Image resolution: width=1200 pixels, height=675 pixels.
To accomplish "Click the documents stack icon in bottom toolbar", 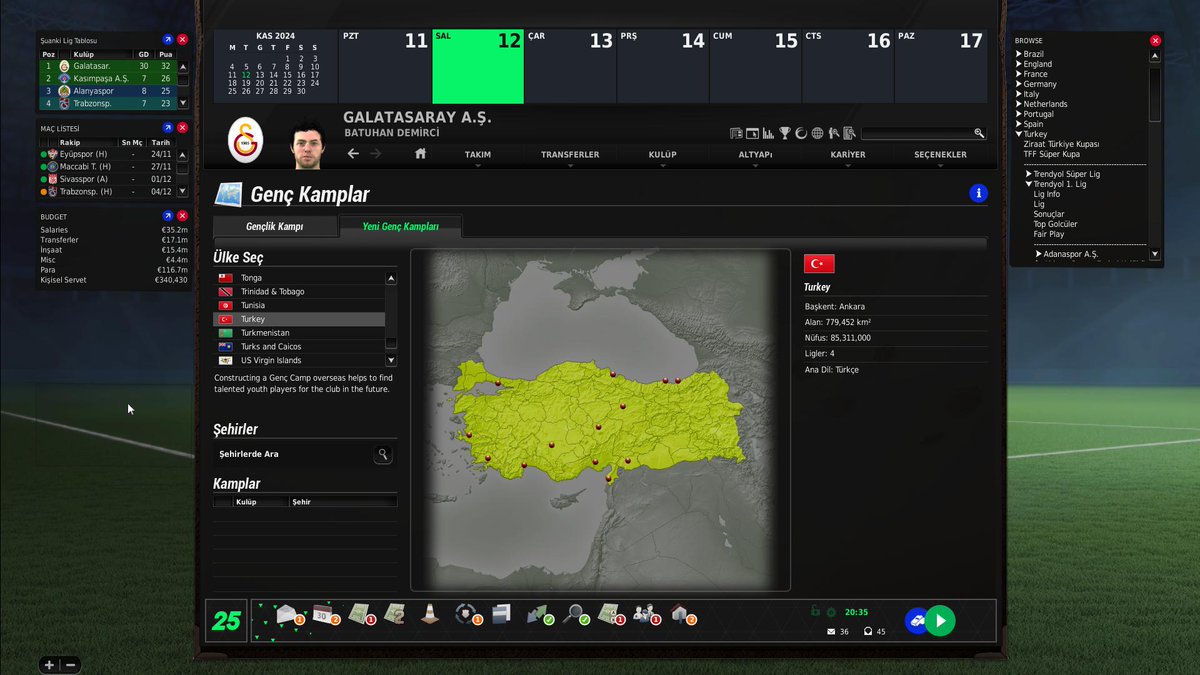I will (x=501, y=614).
